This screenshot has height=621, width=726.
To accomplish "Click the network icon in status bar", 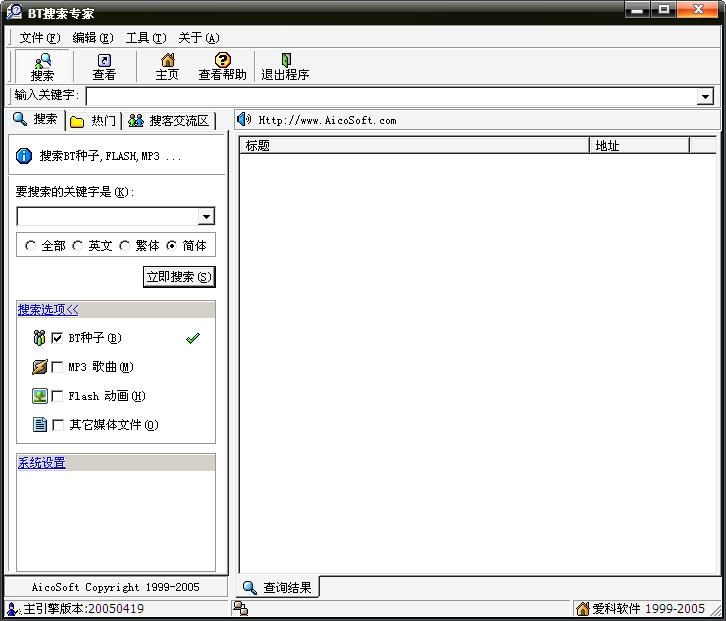I will point(241,609).
